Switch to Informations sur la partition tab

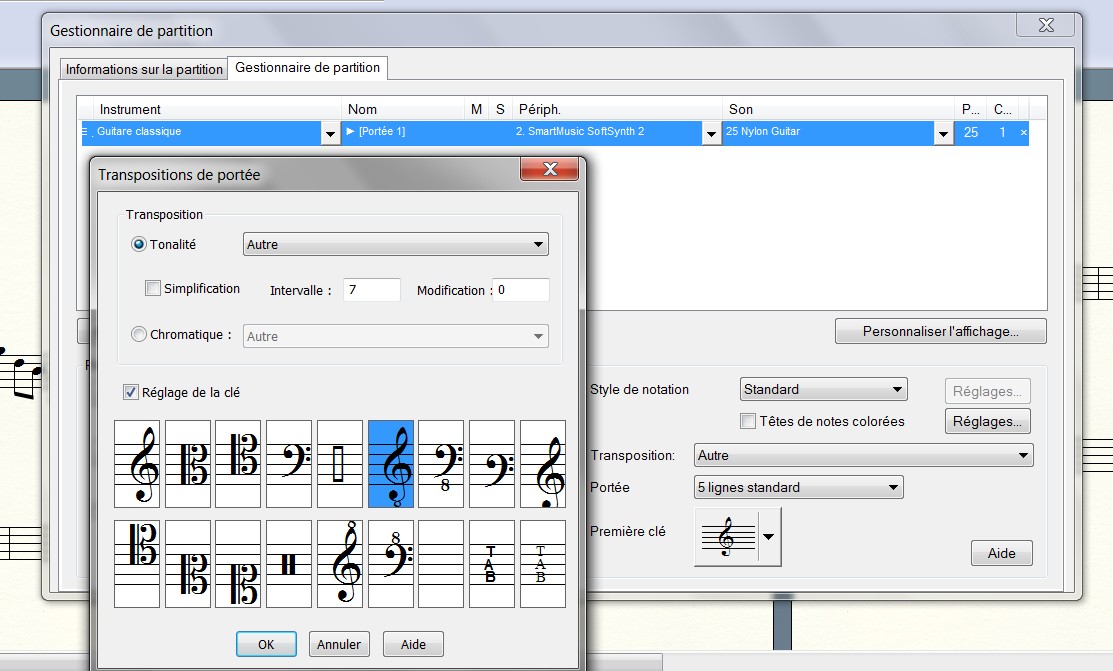click(144, 69)
